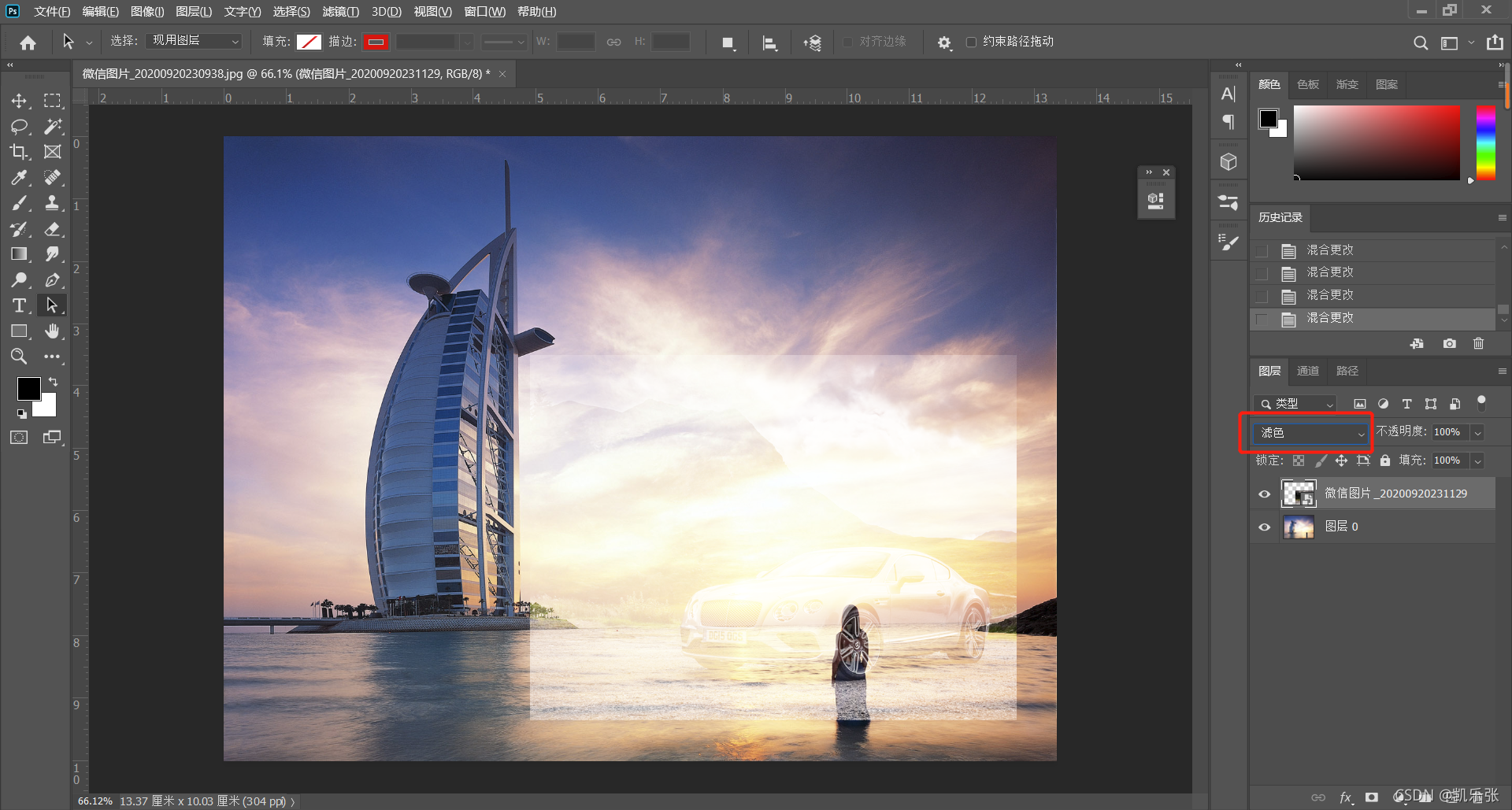Toggle lock position icon
Viewport: 1512px width, 810px height.
1341,460
